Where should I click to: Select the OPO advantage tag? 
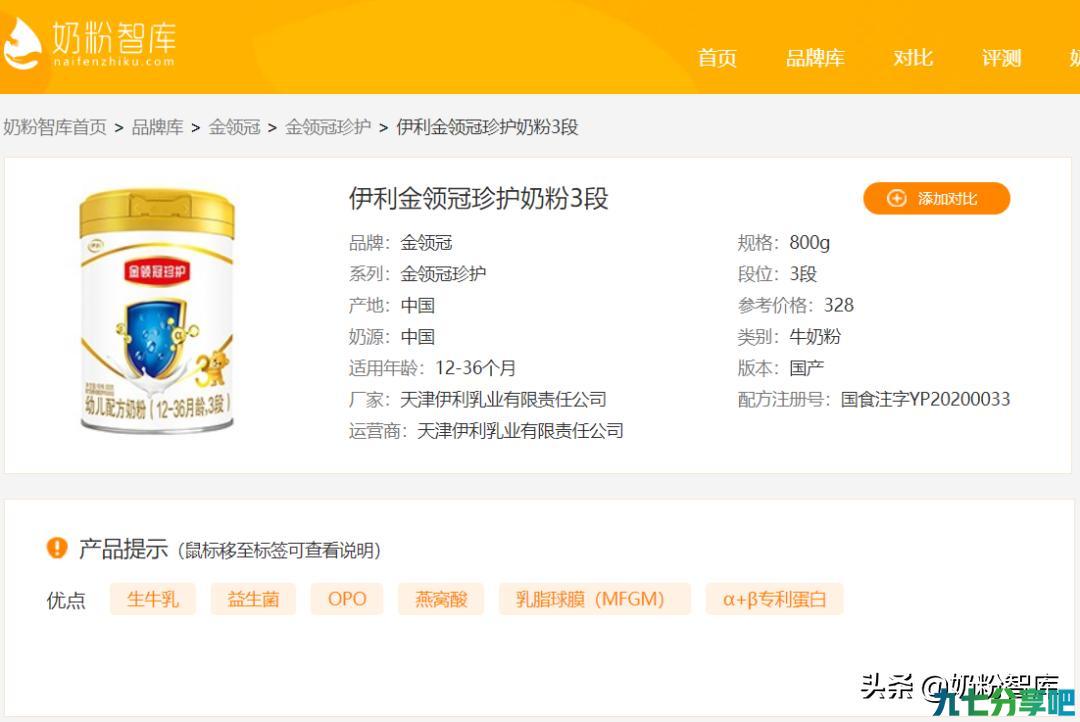(x=346, y=599)
